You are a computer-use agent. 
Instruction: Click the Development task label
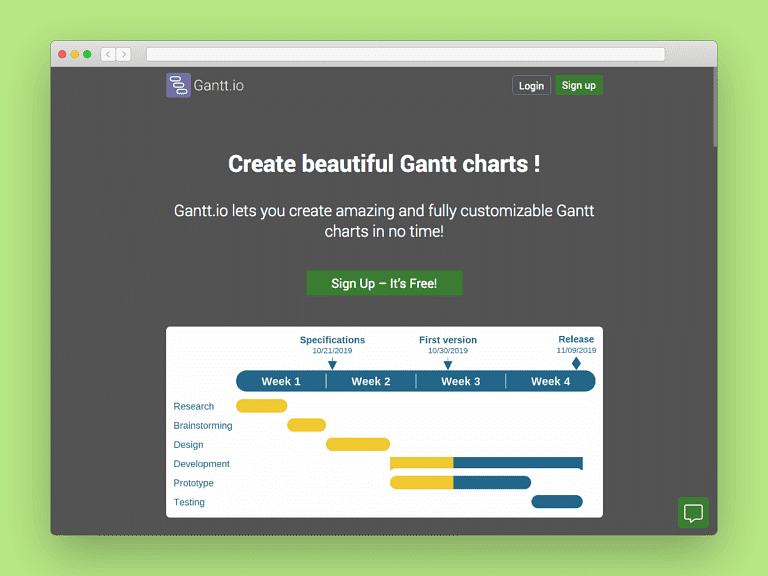click(x=201, y=464)
